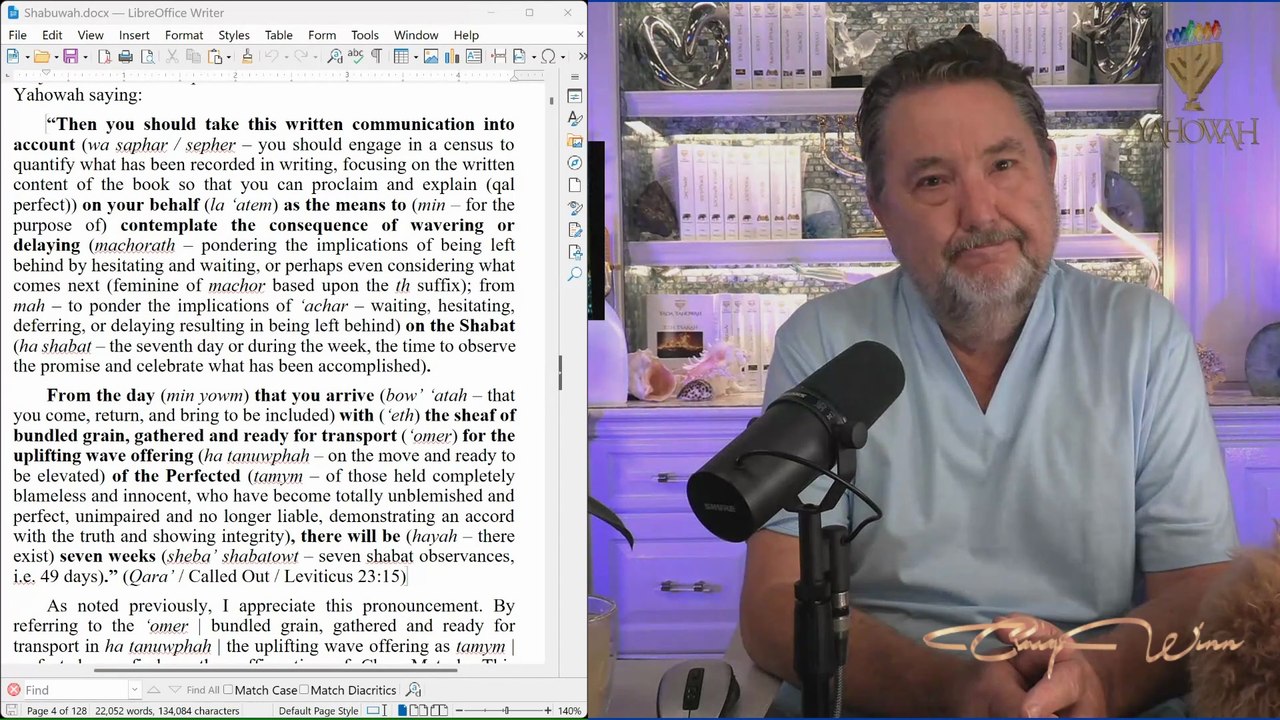Expand the Paste options dropdown arrow
The image size is (1280, 720).
click(229, 57)
